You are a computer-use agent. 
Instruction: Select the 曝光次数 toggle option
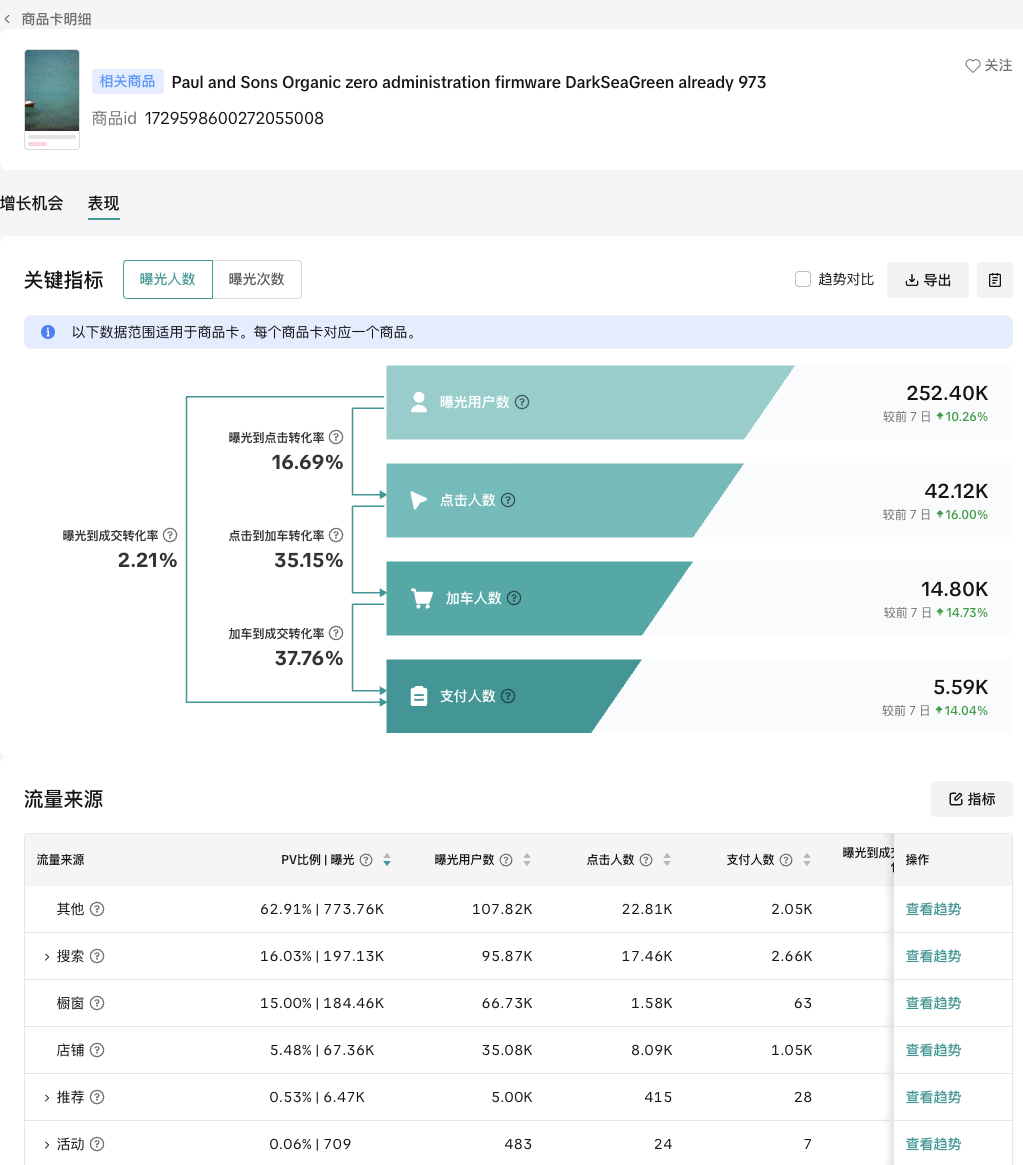pyautogui.click(x=257, y=280)
